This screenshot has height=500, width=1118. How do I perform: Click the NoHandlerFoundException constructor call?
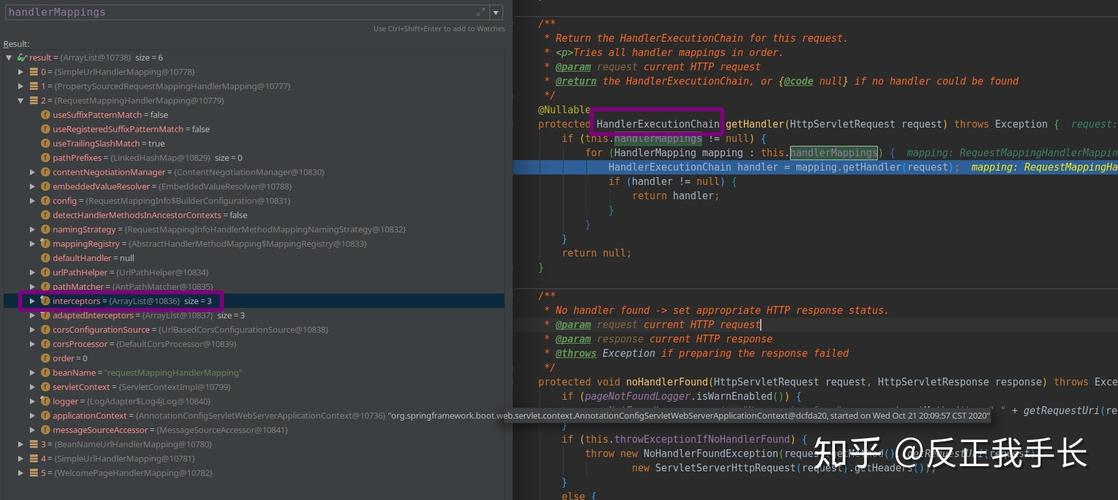point(710,454)
